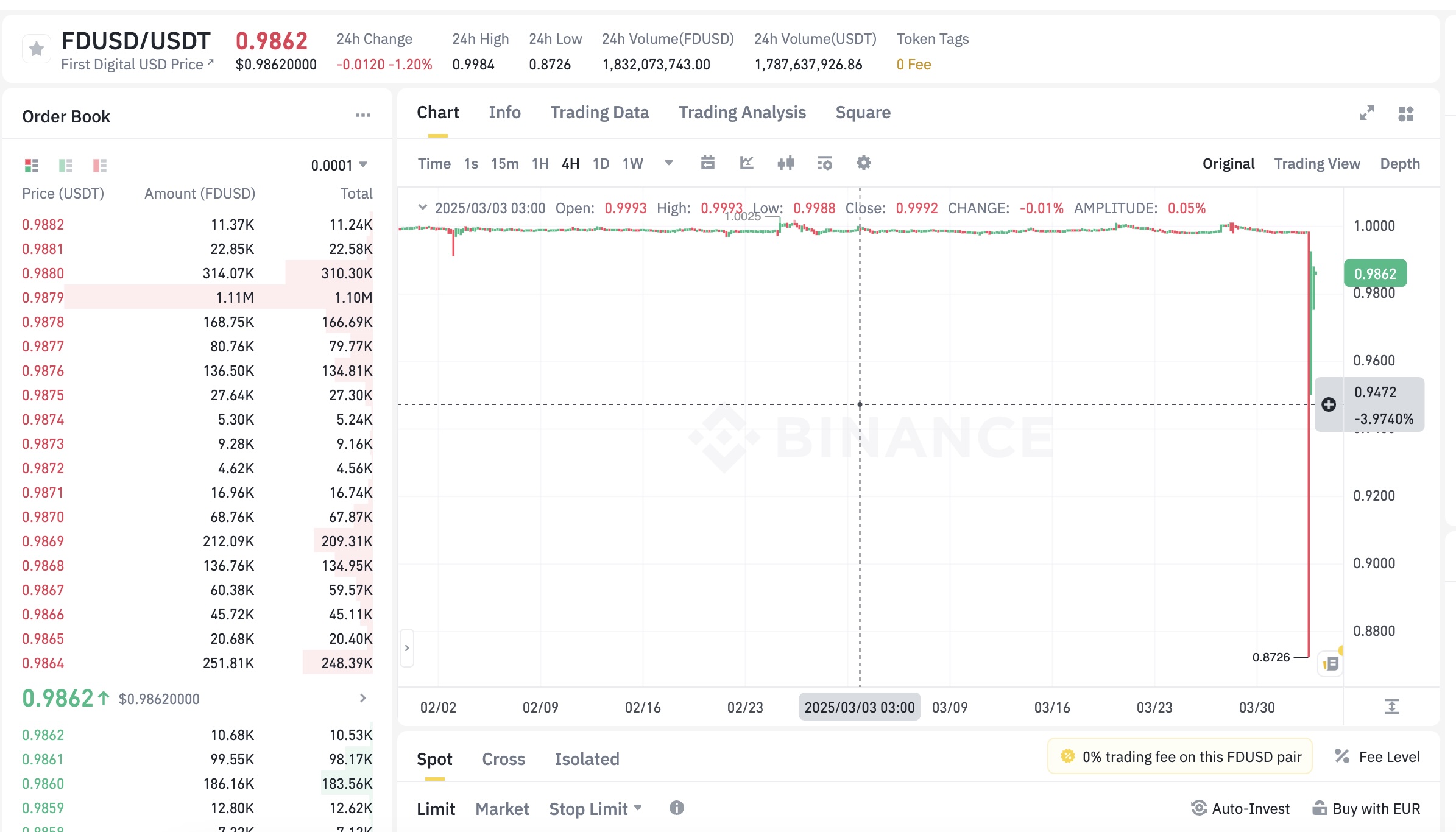
Task: Collapse the OHLC info row chevron
Action: [x=422, y=208]
